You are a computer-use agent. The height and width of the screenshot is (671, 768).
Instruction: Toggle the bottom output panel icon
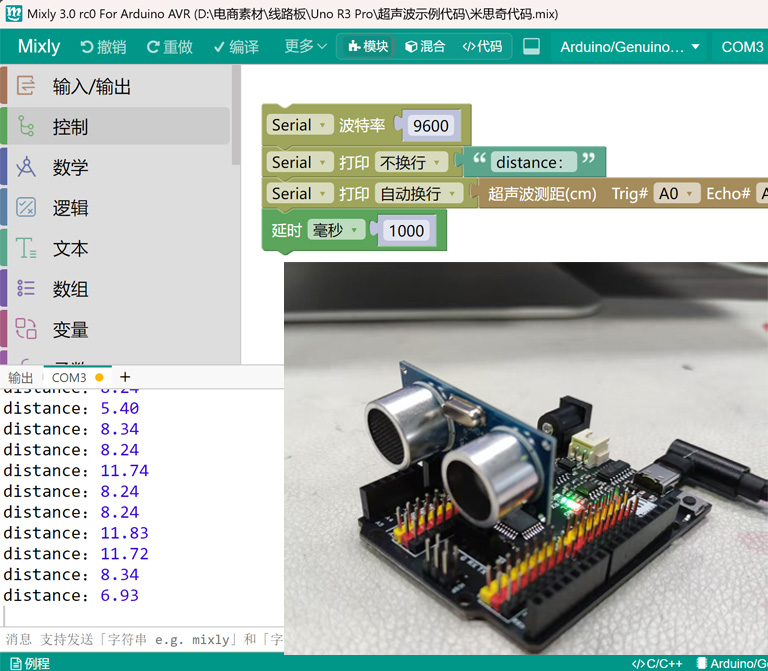click(x=531, y=47)
